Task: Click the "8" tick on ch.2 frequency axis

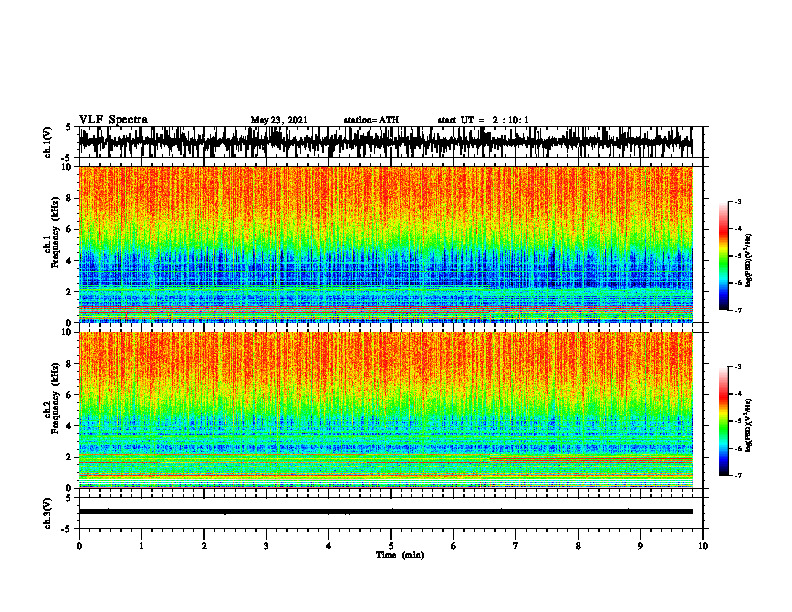Action: (x=70, y=364)
